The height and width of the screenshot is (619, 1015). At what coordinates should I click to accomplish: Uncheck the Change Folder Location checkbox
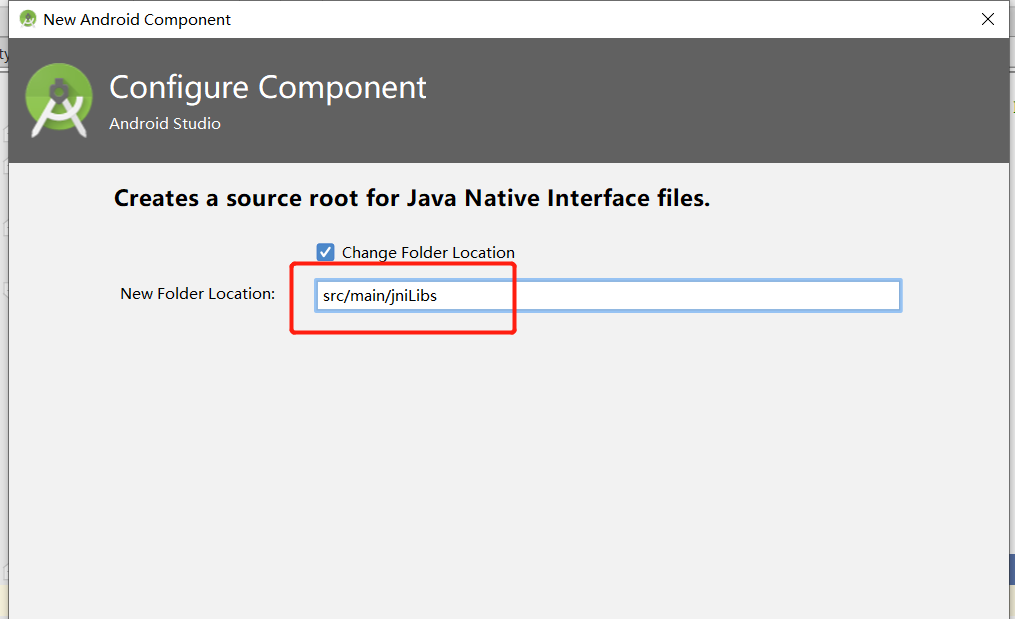(x=325, y=252)
